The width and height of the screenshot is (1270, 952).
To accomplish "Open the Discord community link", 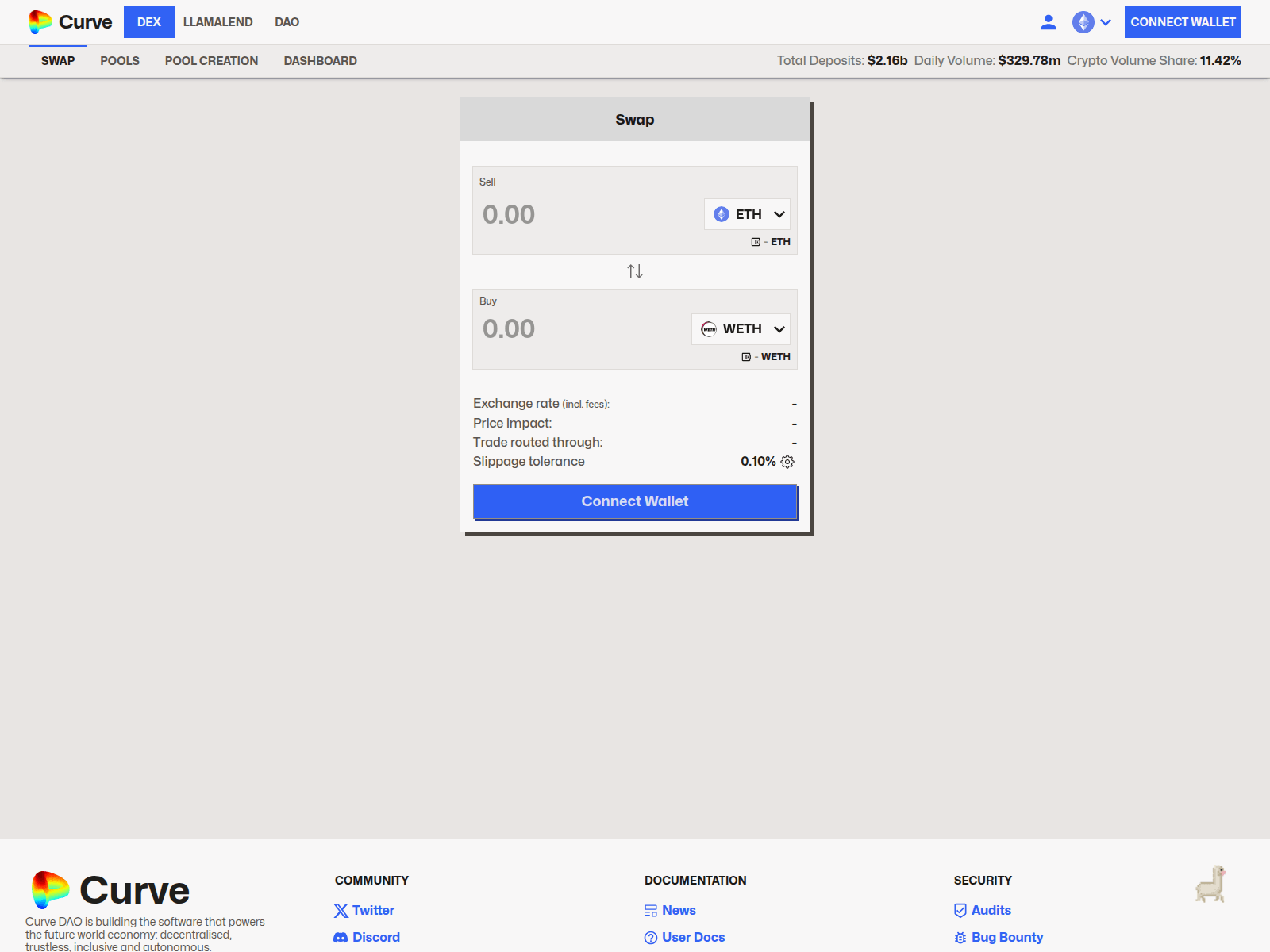I will tap(376, 938).
